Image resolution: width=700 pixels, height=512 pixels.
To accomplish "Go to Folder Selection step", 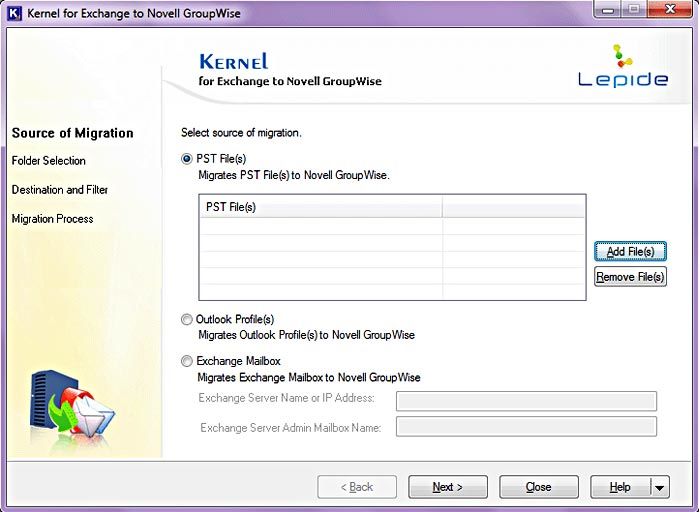I will [x=49, y=161].
